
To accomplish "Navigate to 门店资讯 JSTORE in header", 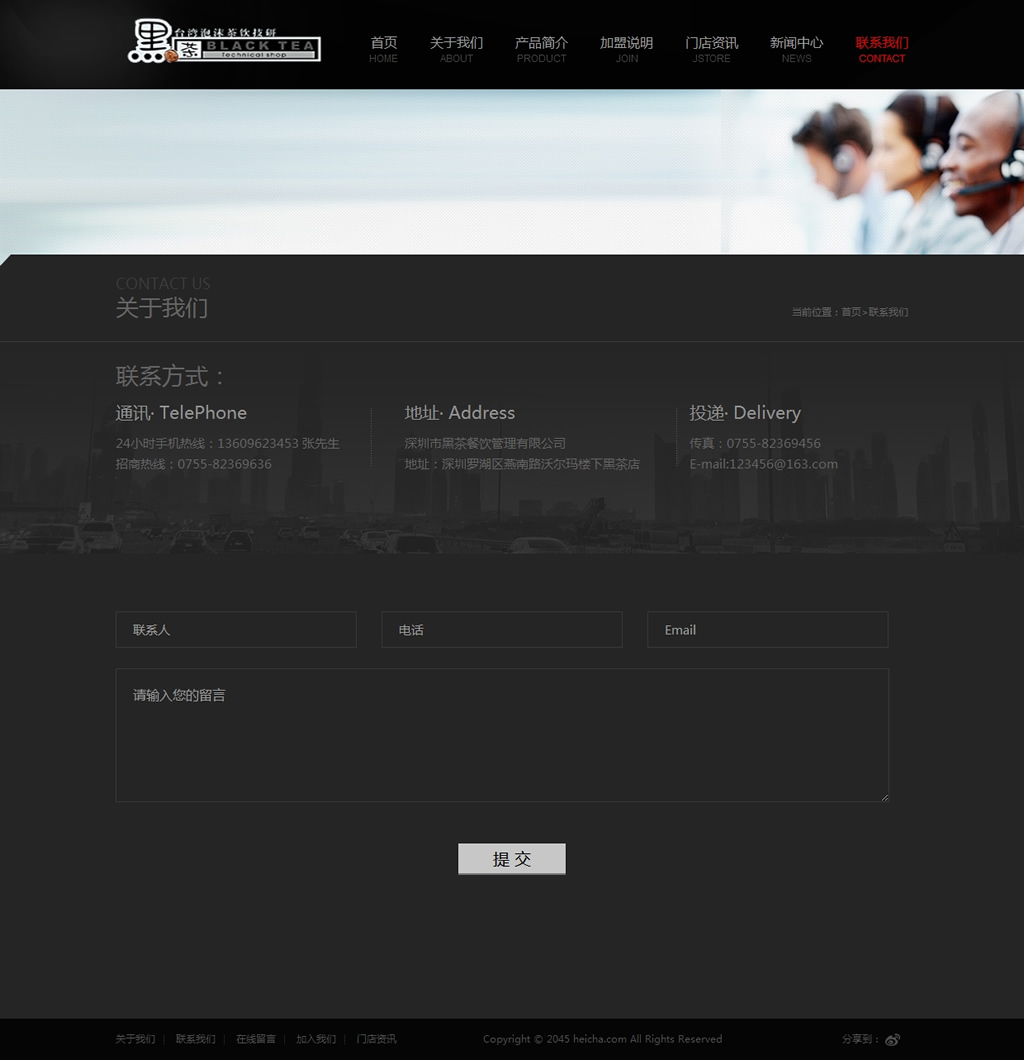I will point(711,49).
